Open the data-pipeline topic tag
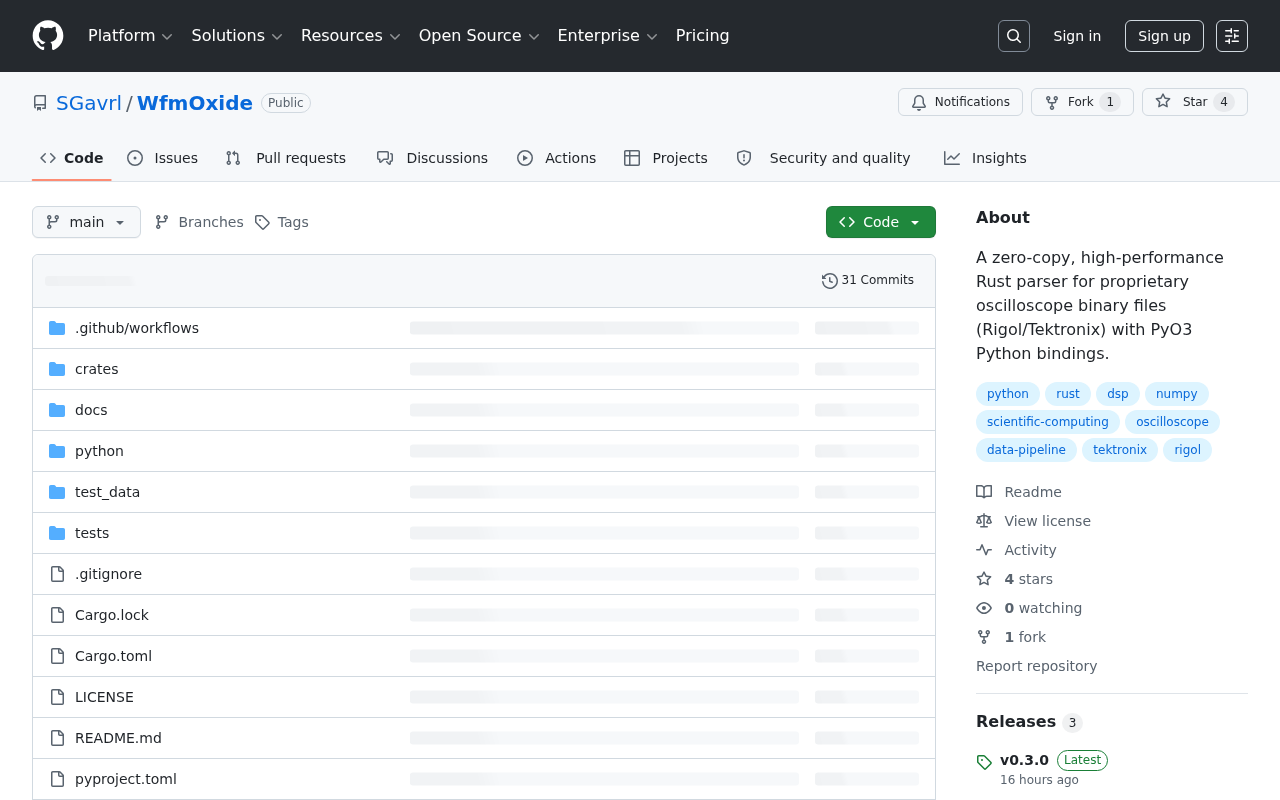 [x=1026, y=450]
